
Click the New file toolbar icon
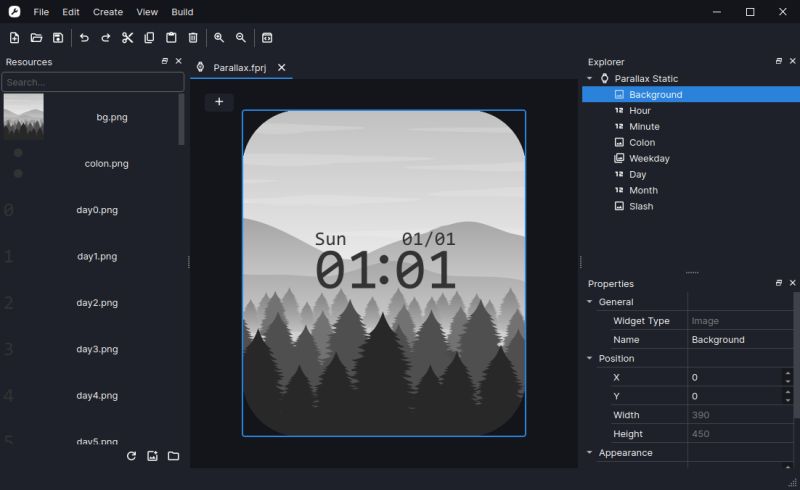[x=14, y=38]
